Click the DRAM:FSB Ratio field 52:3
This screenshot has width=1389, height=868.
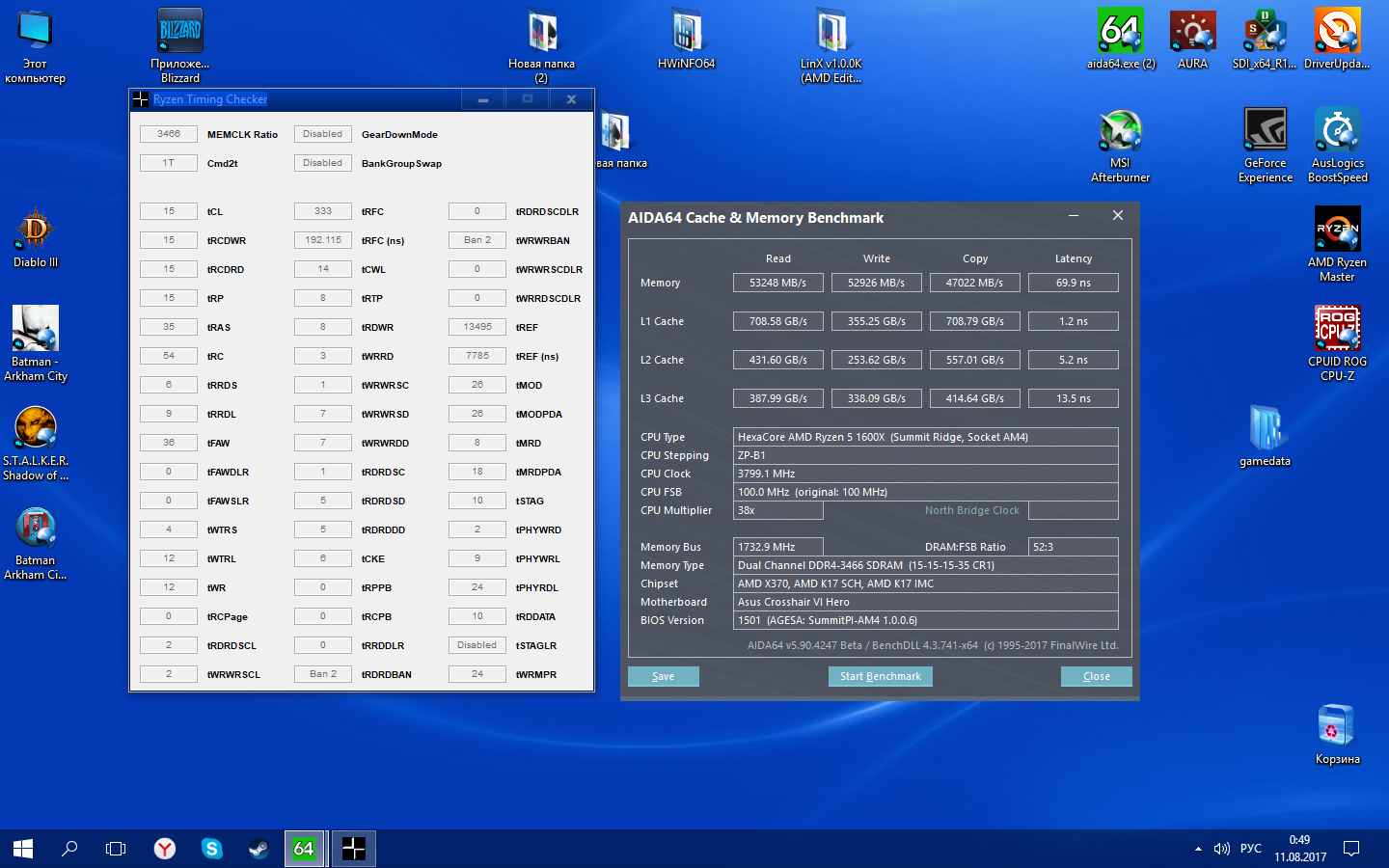1074,547
